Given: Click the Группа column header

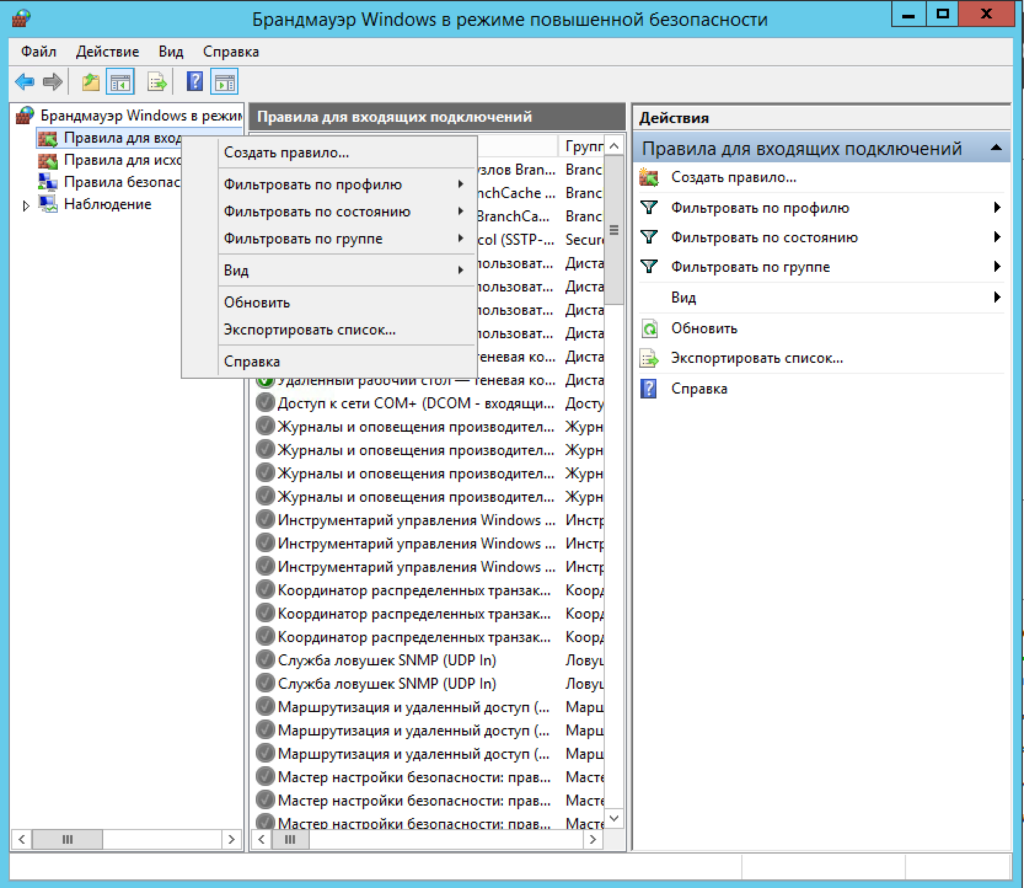Looking at the screenshot, I should point(583,146).
